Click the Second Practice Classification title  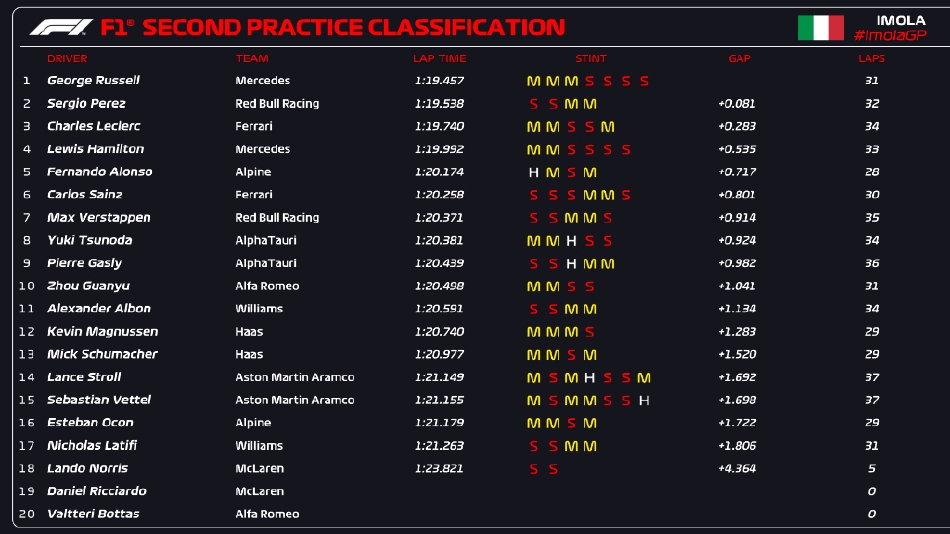pos(353,27)
